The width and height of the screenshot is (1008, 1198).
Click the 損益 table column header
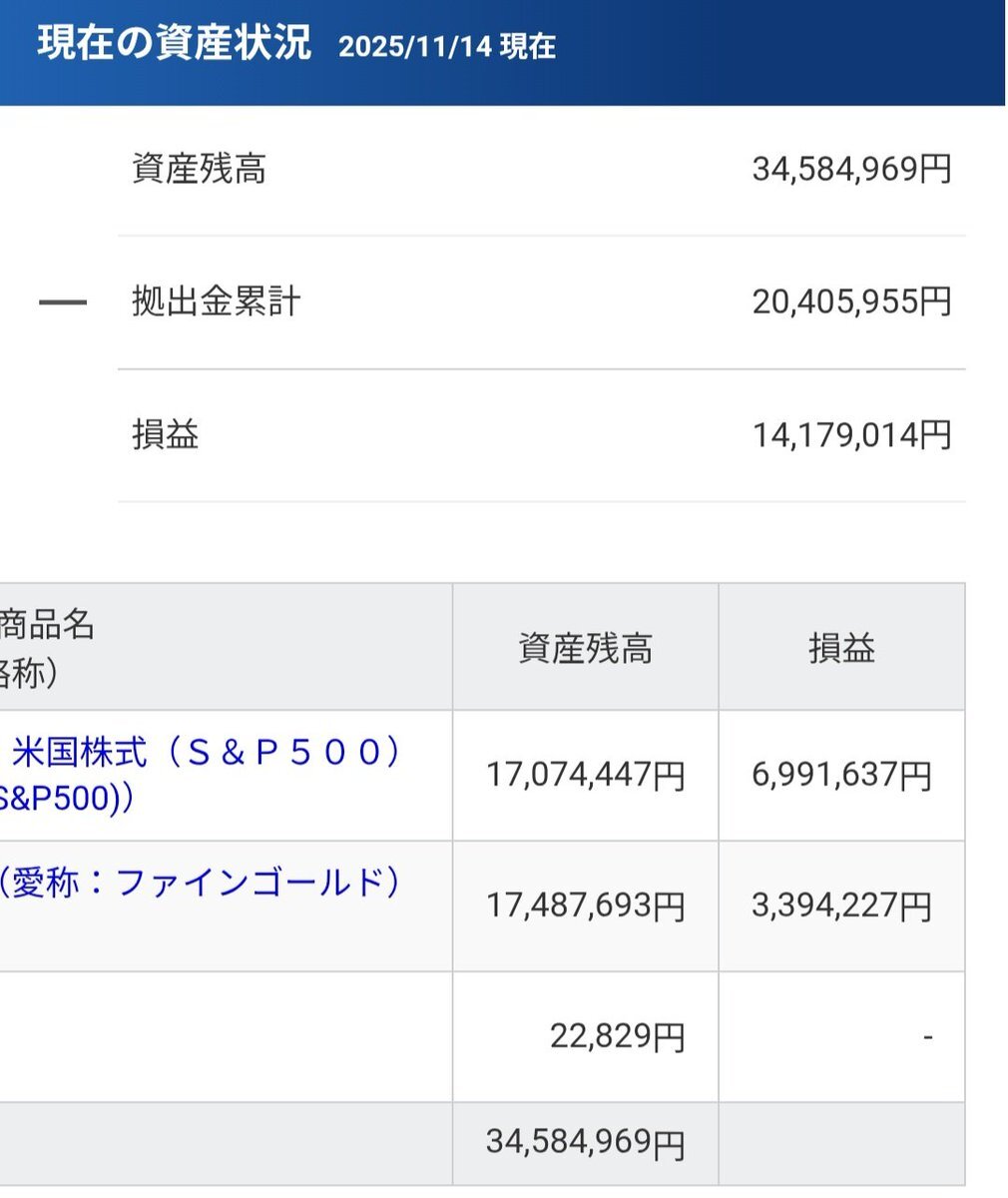pyautogui.click(x=841, y=649)
